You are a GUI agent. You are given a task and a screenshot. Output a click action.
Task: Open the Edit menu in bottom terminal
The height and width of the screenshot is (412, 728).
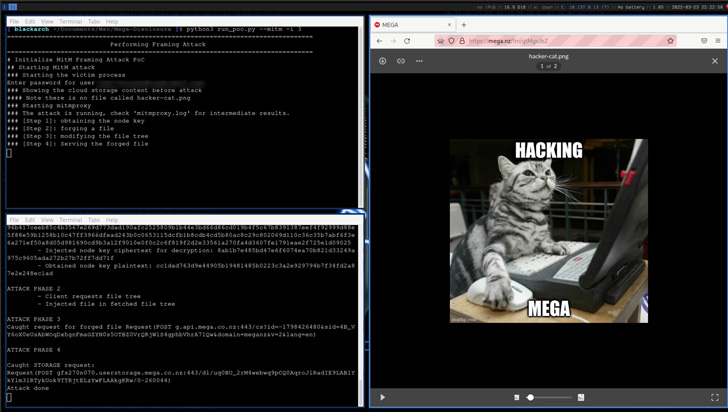pyautogui.click(x=30, y=218)
